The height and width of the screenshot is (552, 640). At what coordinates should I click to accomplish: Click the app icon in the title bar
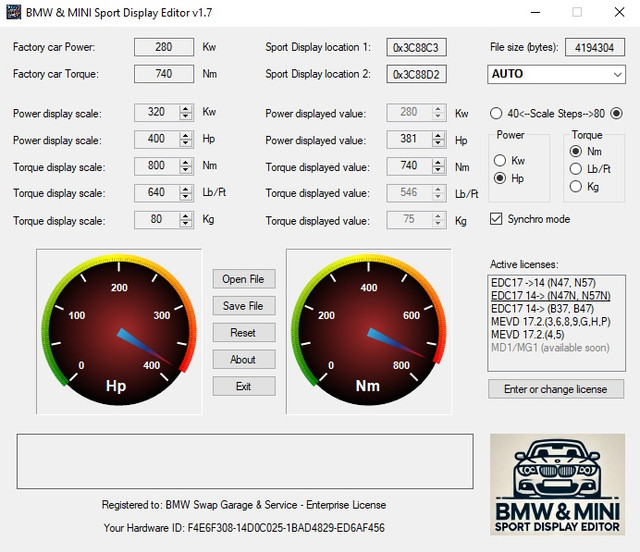pos(13,12)
